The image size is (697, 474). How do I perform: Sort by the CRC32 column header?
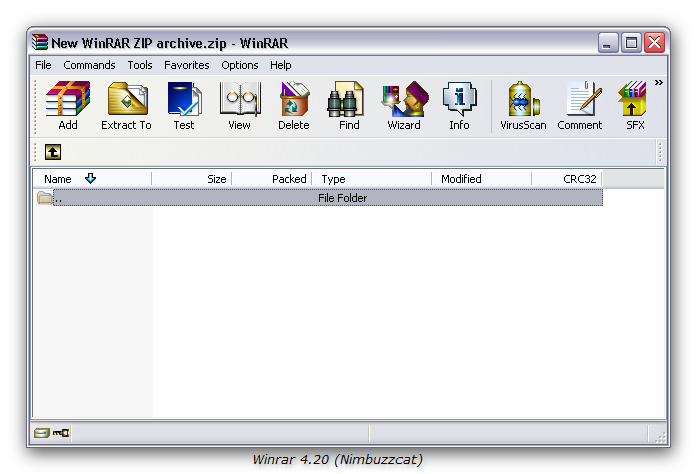pos(567,179)
